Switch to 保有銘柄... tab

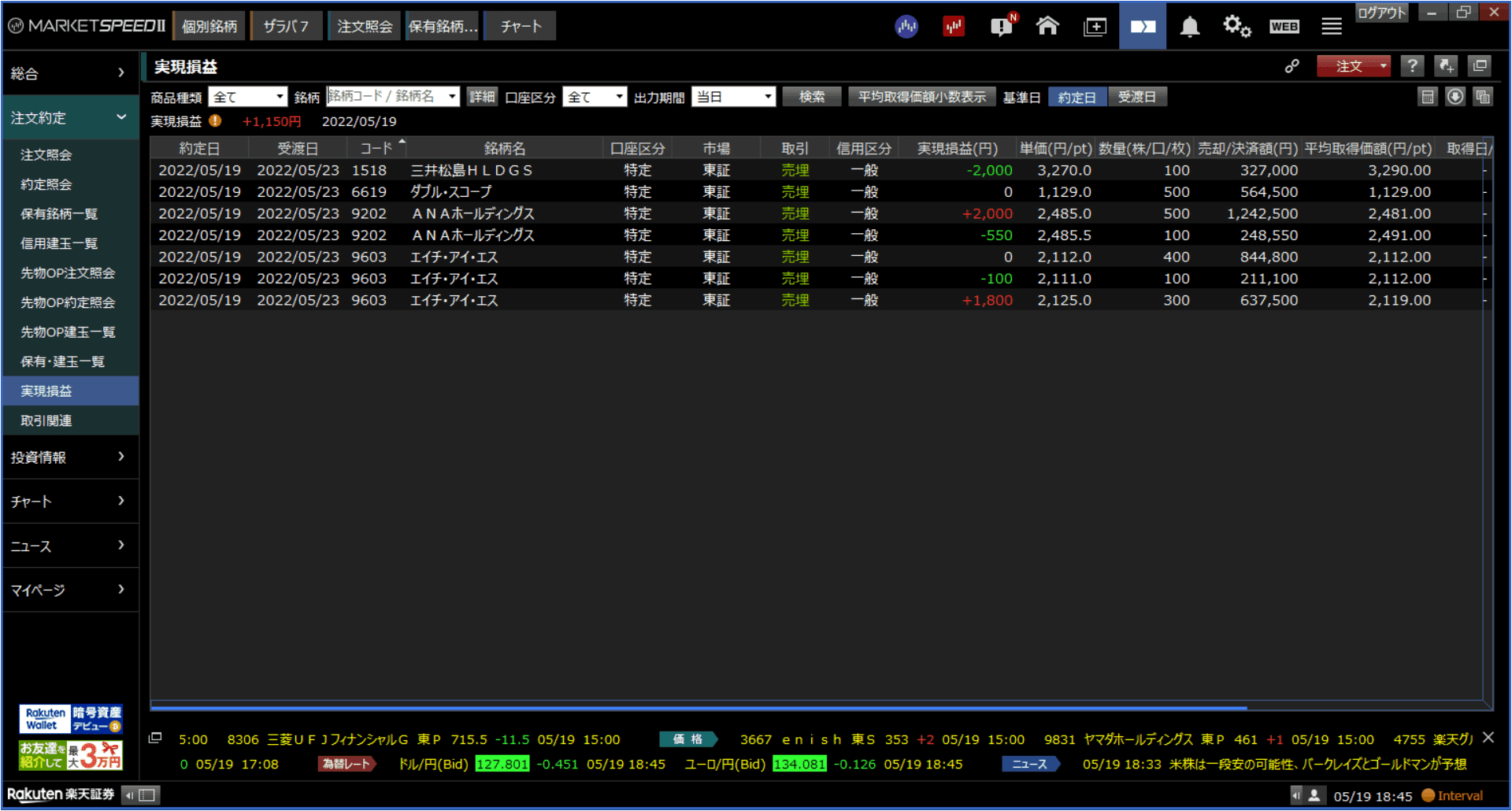[x=443, y=26]
